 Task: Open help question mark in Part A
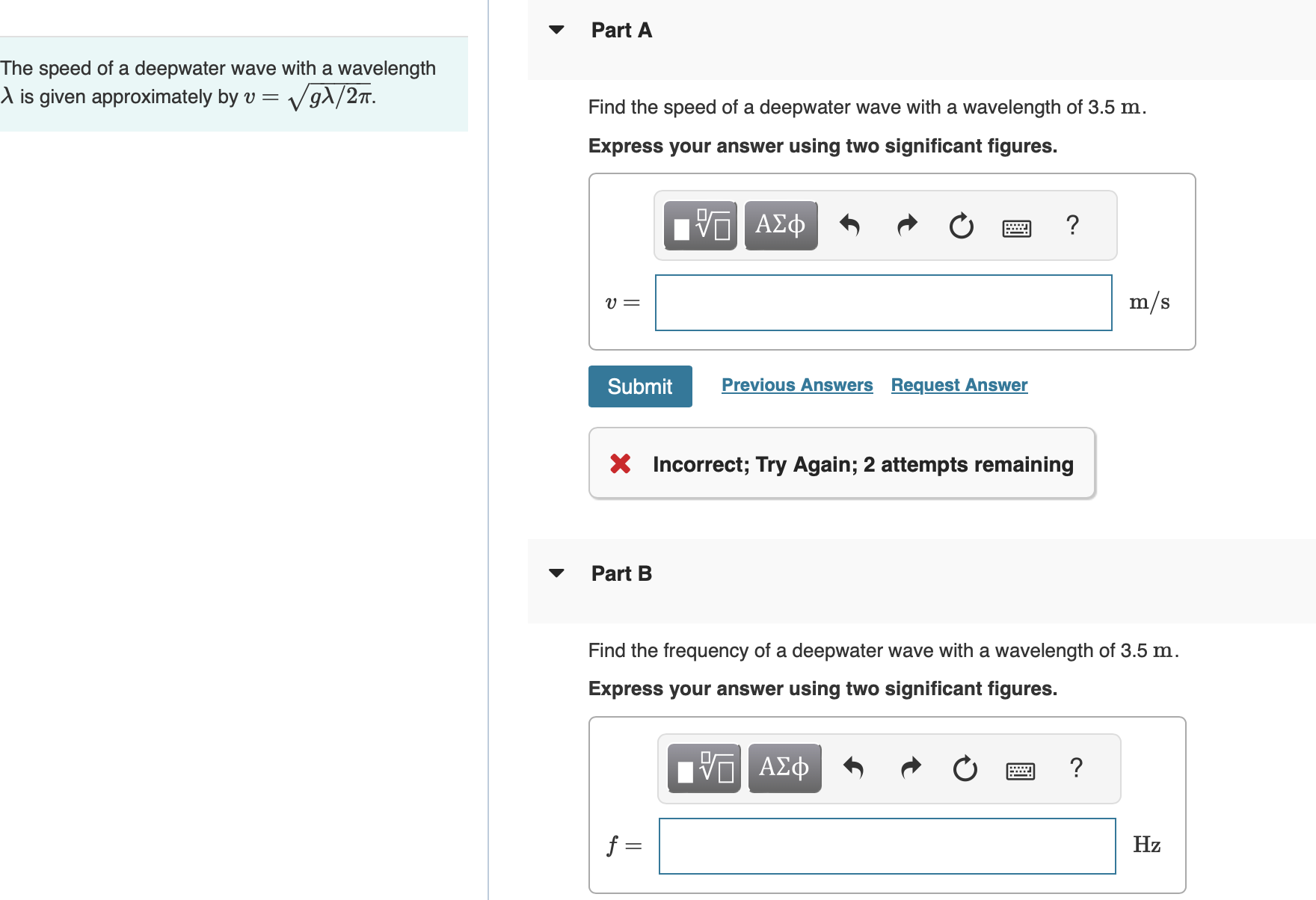pos(1072,225)
